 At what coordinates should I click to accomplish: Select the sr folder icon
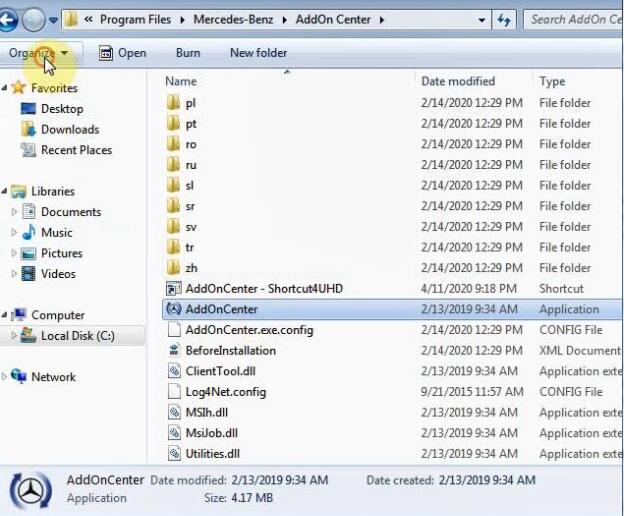pos(173,206)
